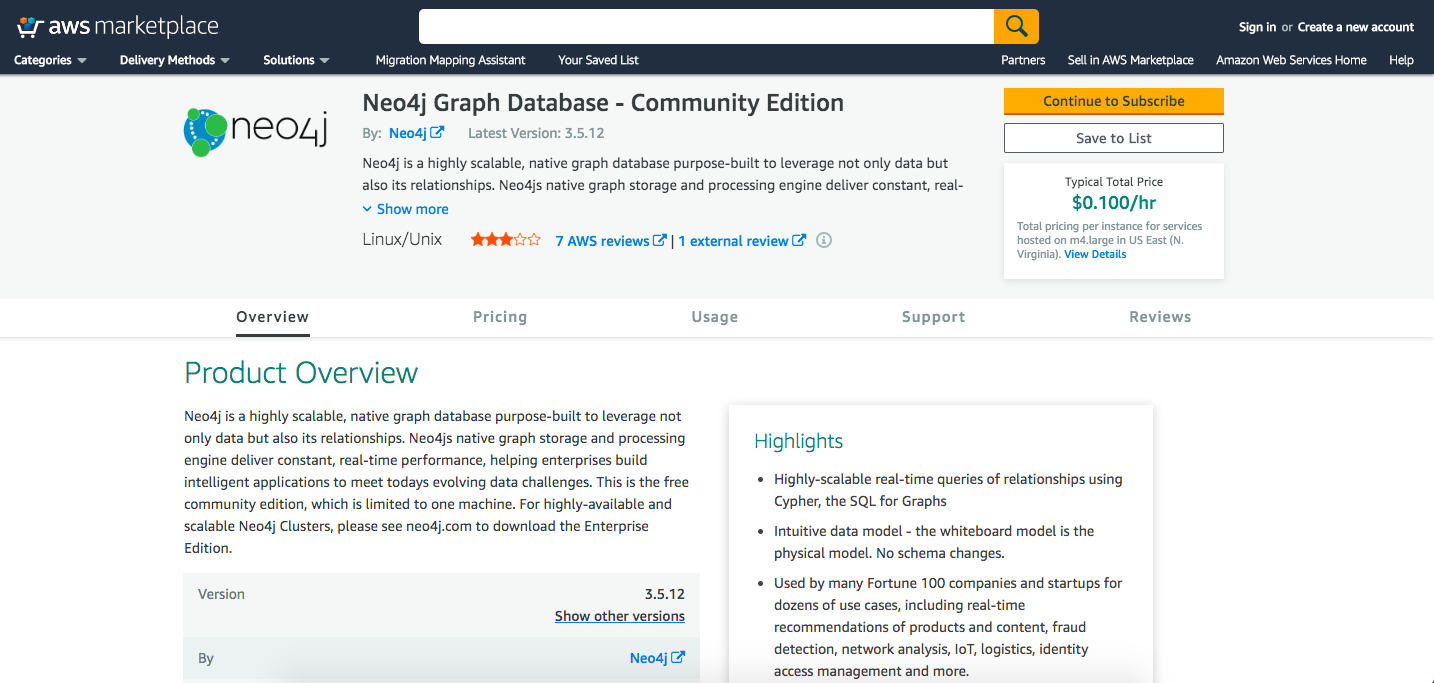Open the Delivery Methods dropdown
Viewport: 1434px width, 683px height.
tap(175, 60)
